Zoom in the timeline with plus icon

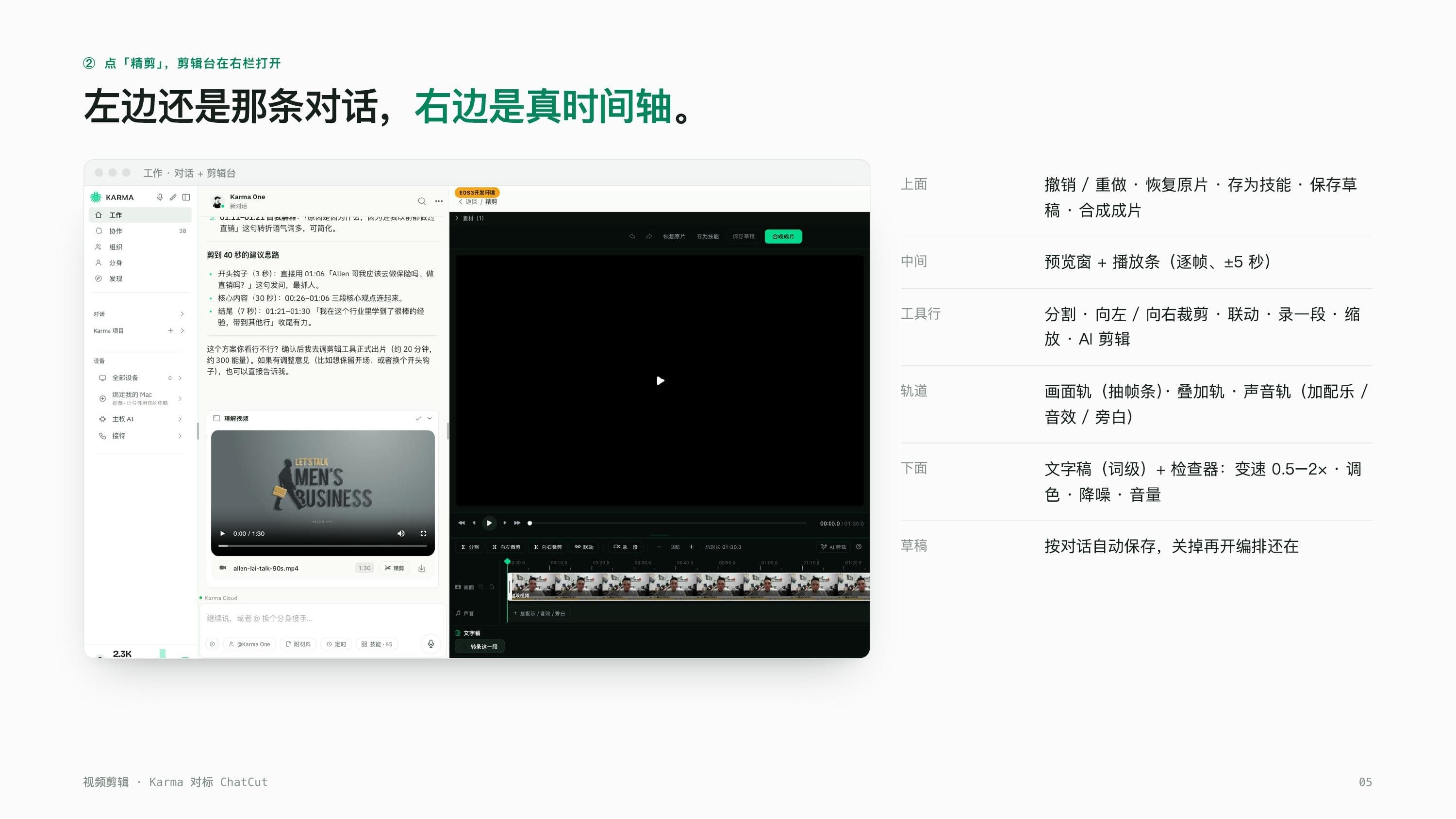pos(691,546)
